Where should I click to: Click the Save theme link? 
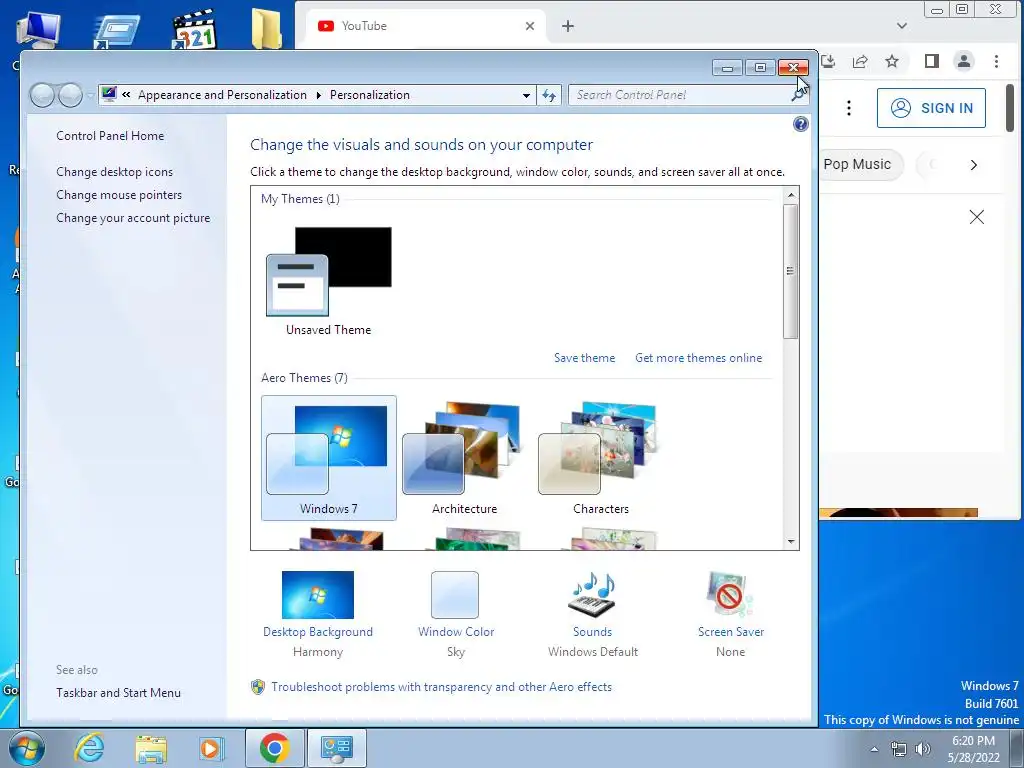[584, 358]
